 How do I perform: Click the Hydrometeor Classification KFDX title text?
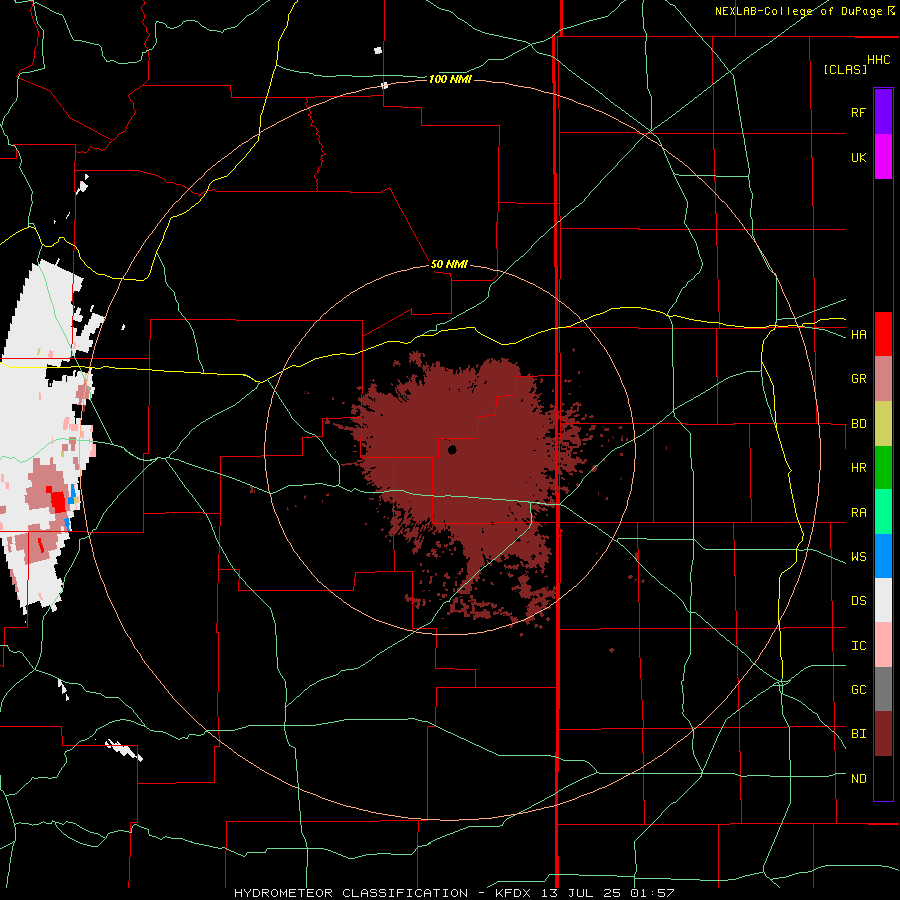tap(454, 893)
